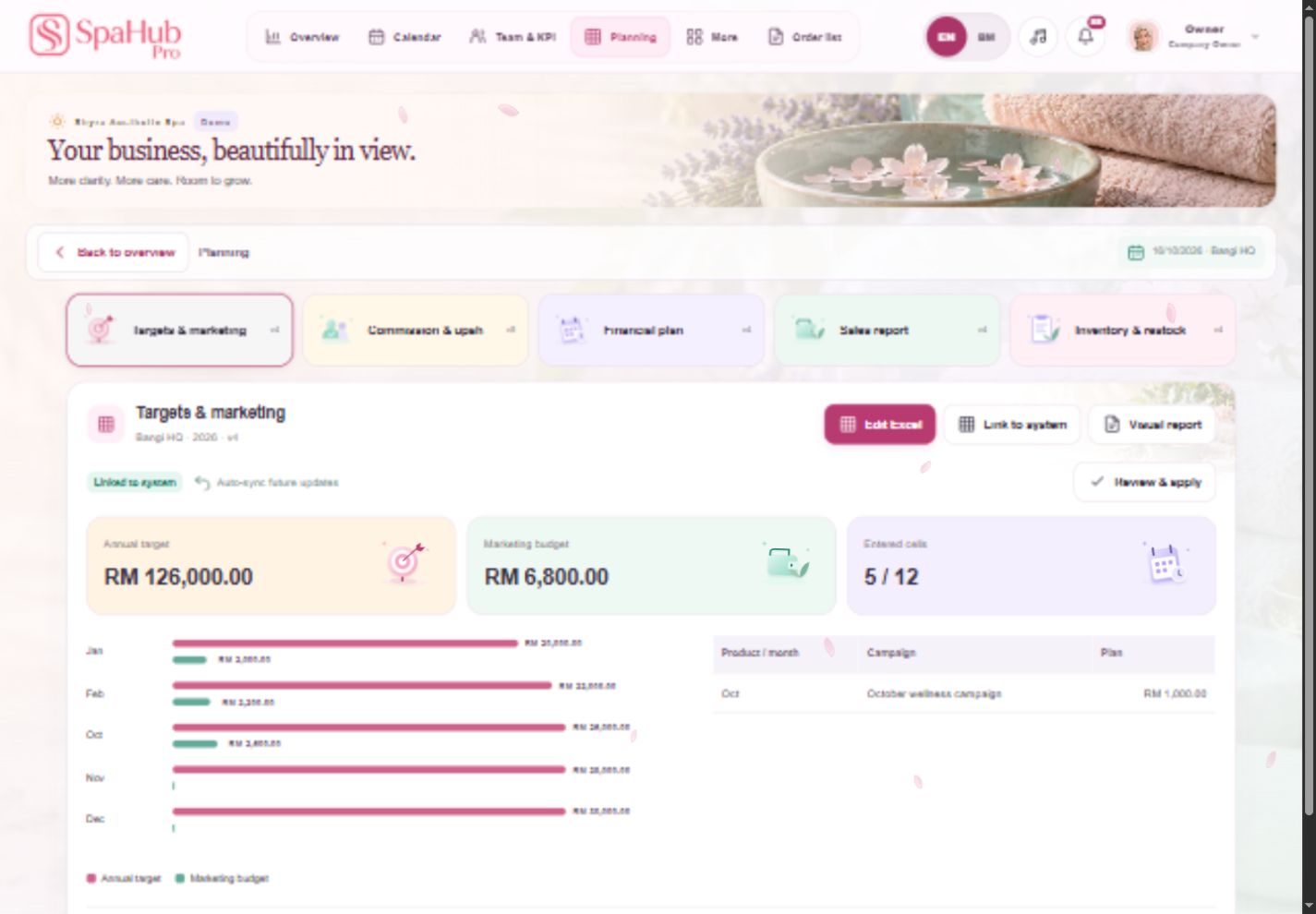Click the Owner profile avatar
The height and width of the screenshot is (914, 1316).
[x=1143, y=37]
